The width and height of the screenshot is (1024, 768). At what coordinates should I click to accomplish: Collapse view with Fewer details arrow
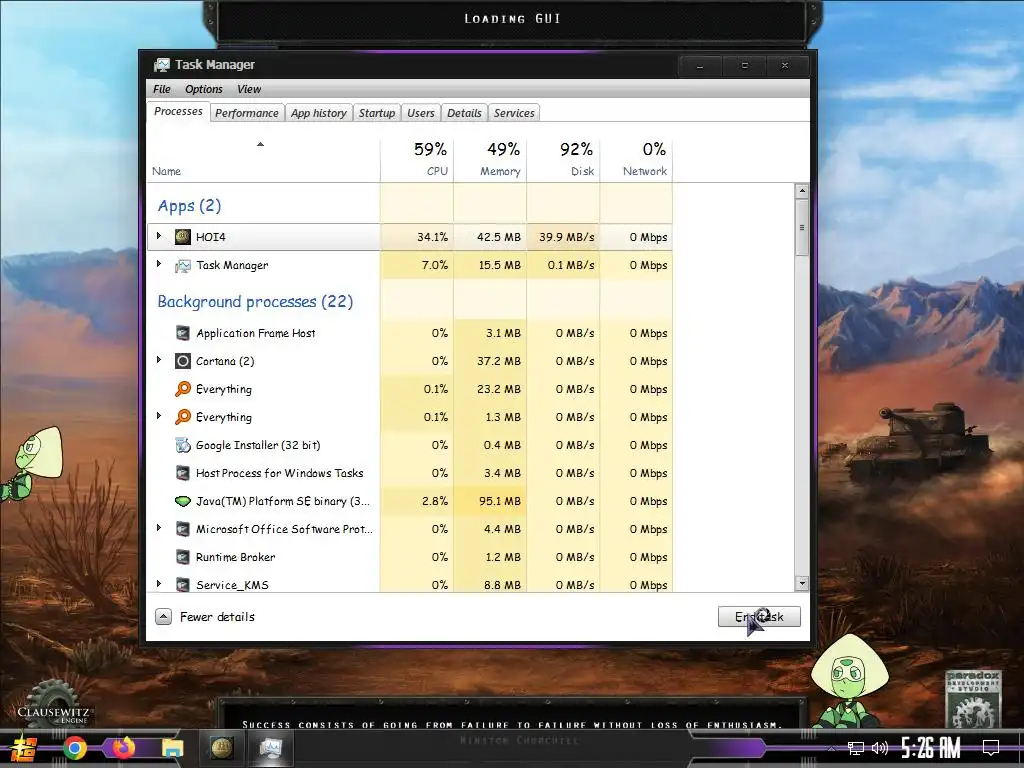coord(163,616)
